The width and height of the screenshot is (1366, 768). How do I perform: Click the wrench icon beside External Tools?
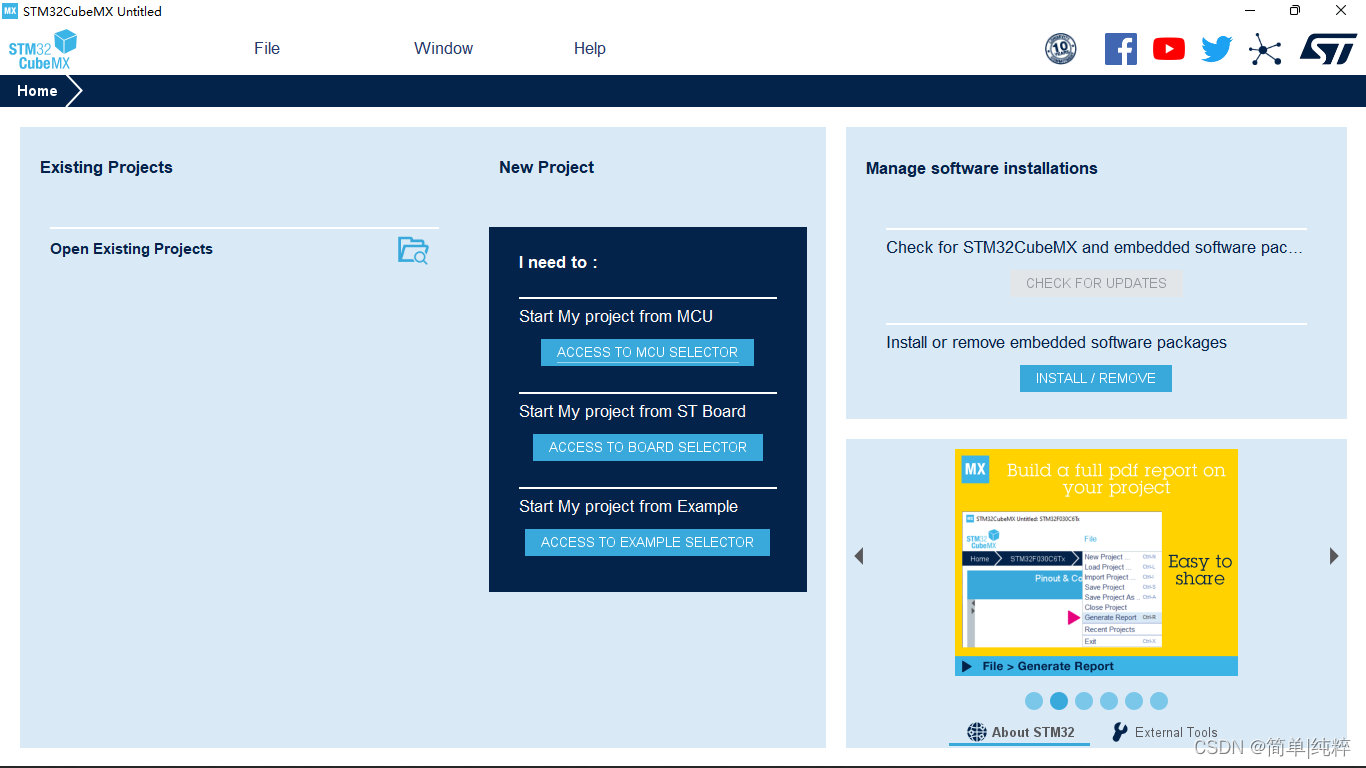point(1120,732)
